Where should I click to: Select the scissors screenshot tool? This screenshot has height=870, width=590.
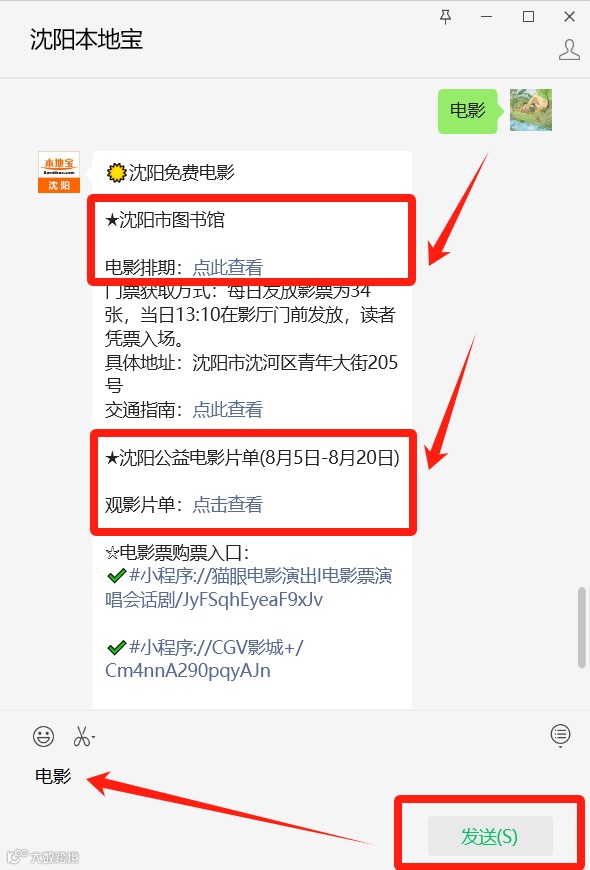click(x=81, y=737)
